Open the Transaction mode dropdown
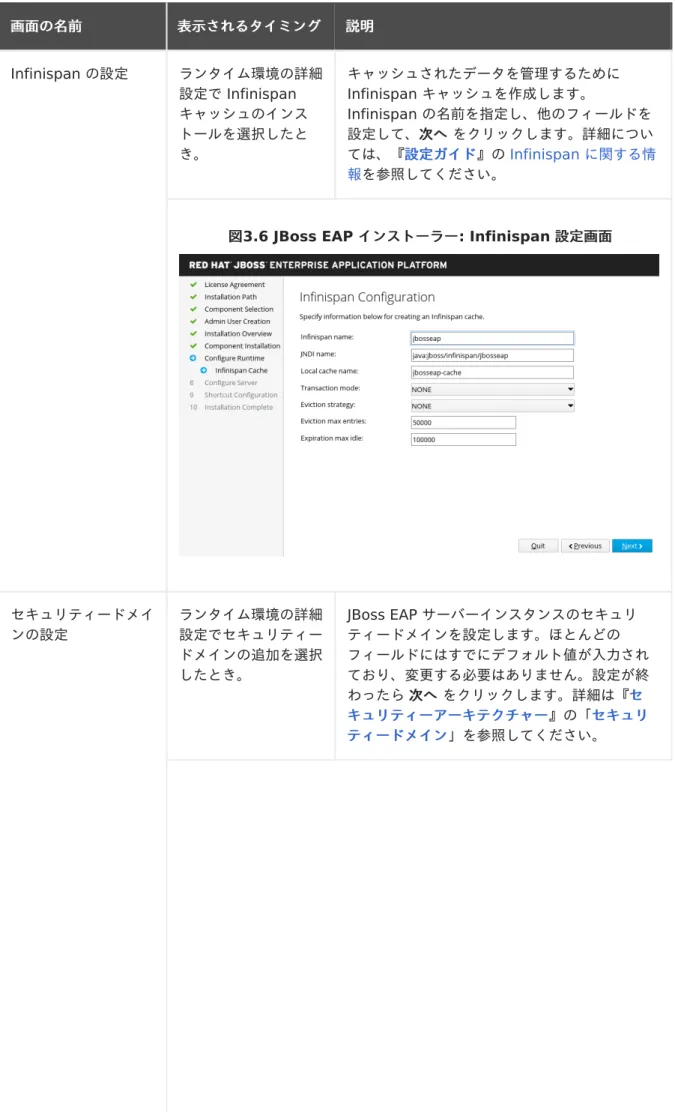Image resolution: width=675 pixels, height=1112 pixels. (493, 389)
